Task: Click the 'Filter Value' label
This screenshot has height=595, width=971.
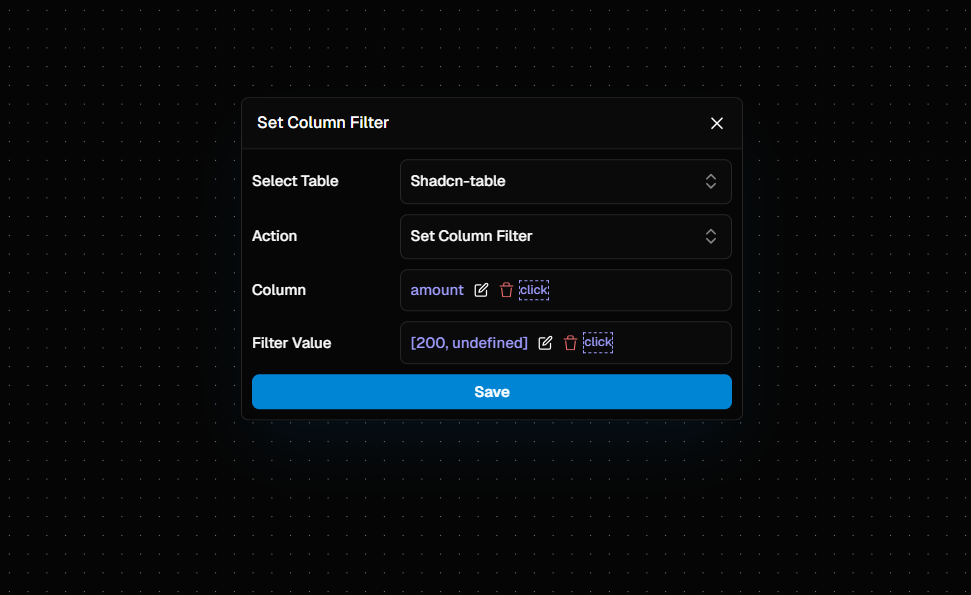Action: [291, 342]
